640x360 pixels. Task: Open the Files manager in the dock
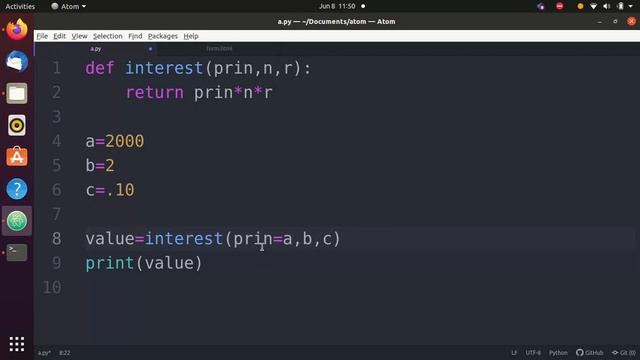click(17, 93)
